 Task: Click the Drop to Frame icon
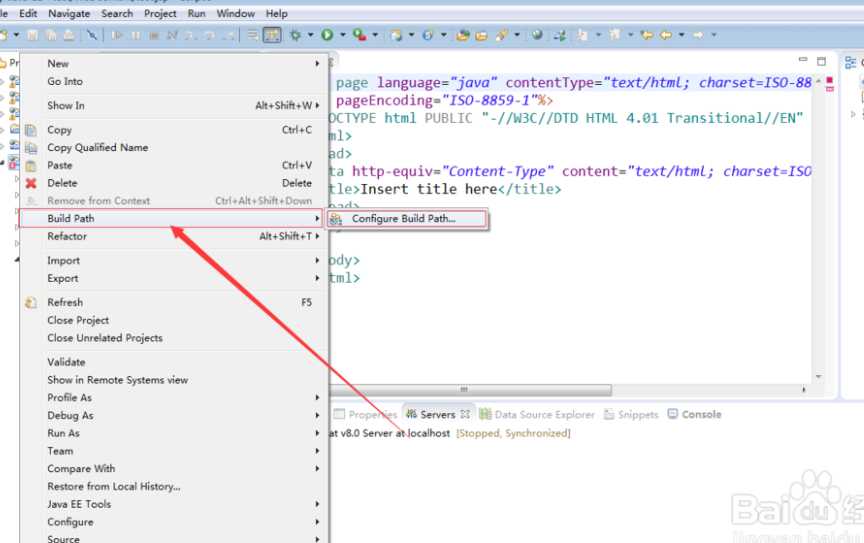[252, 35]
